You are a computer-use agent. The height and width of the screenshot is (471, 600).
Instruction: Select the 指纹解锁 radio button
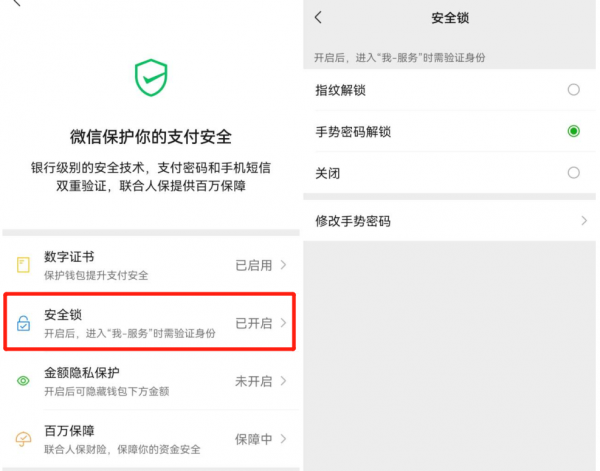[x=573, y=90]
